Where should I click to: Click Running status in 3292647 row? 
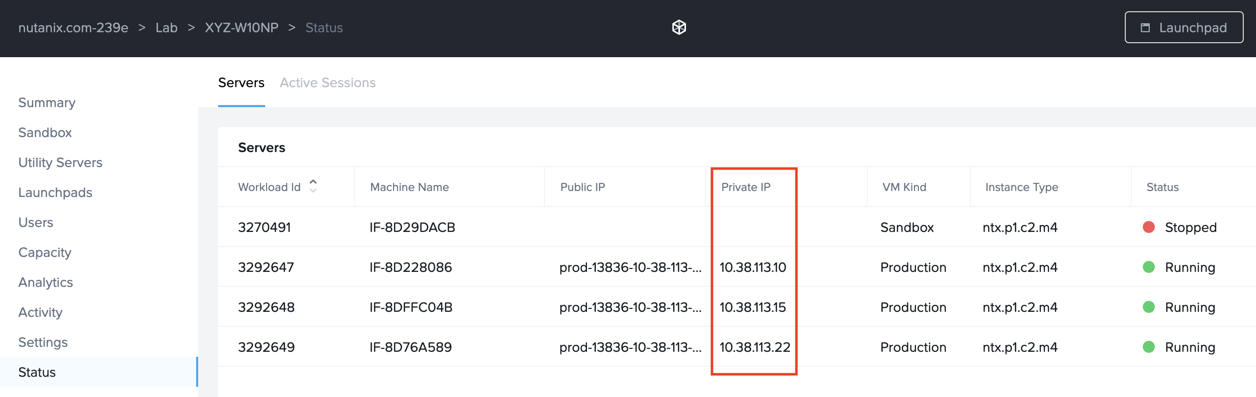coord(1190,267)
